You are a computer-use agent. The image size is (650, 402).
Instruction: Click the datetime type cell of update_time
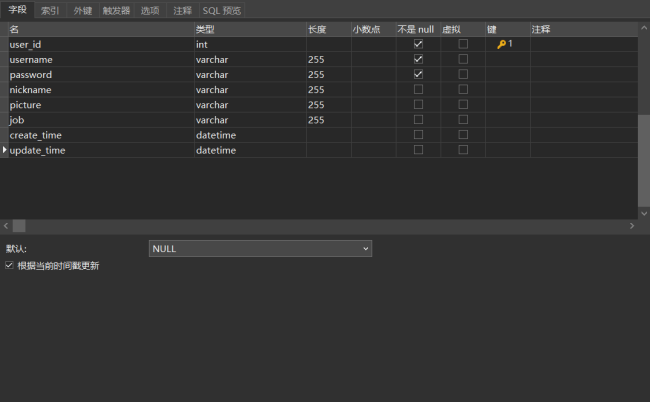click(250, 150)
